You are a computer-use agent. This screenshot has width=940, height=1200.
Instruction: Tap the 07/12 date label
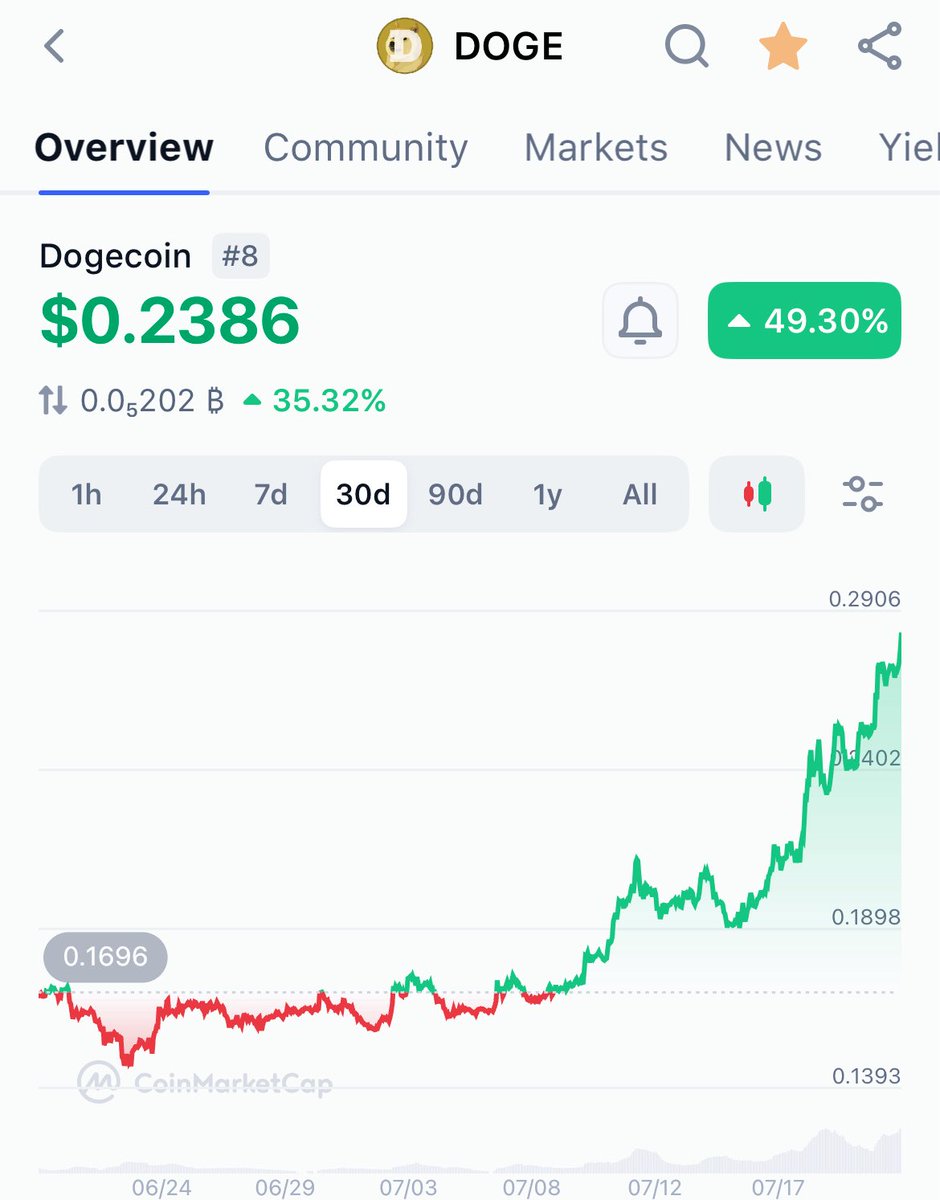[654, 1186]
